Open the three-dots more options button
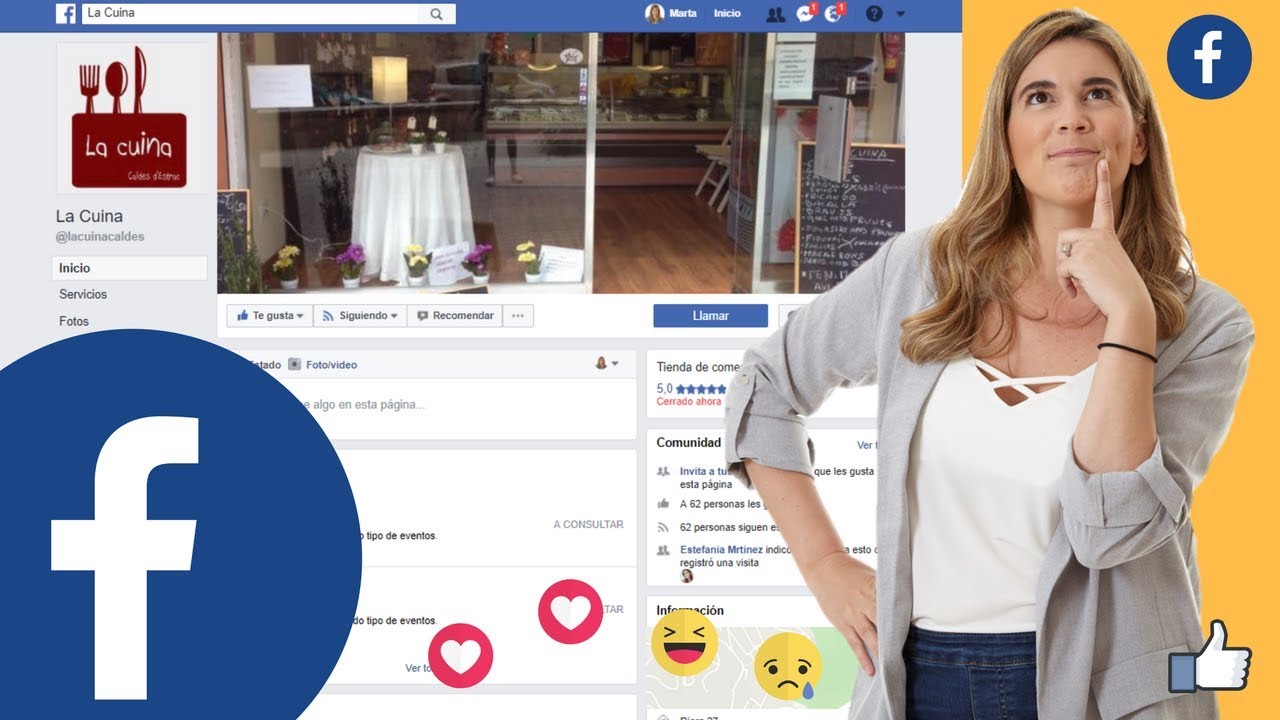Viewport: 1280px width, 720px height. tap(518, 316)
